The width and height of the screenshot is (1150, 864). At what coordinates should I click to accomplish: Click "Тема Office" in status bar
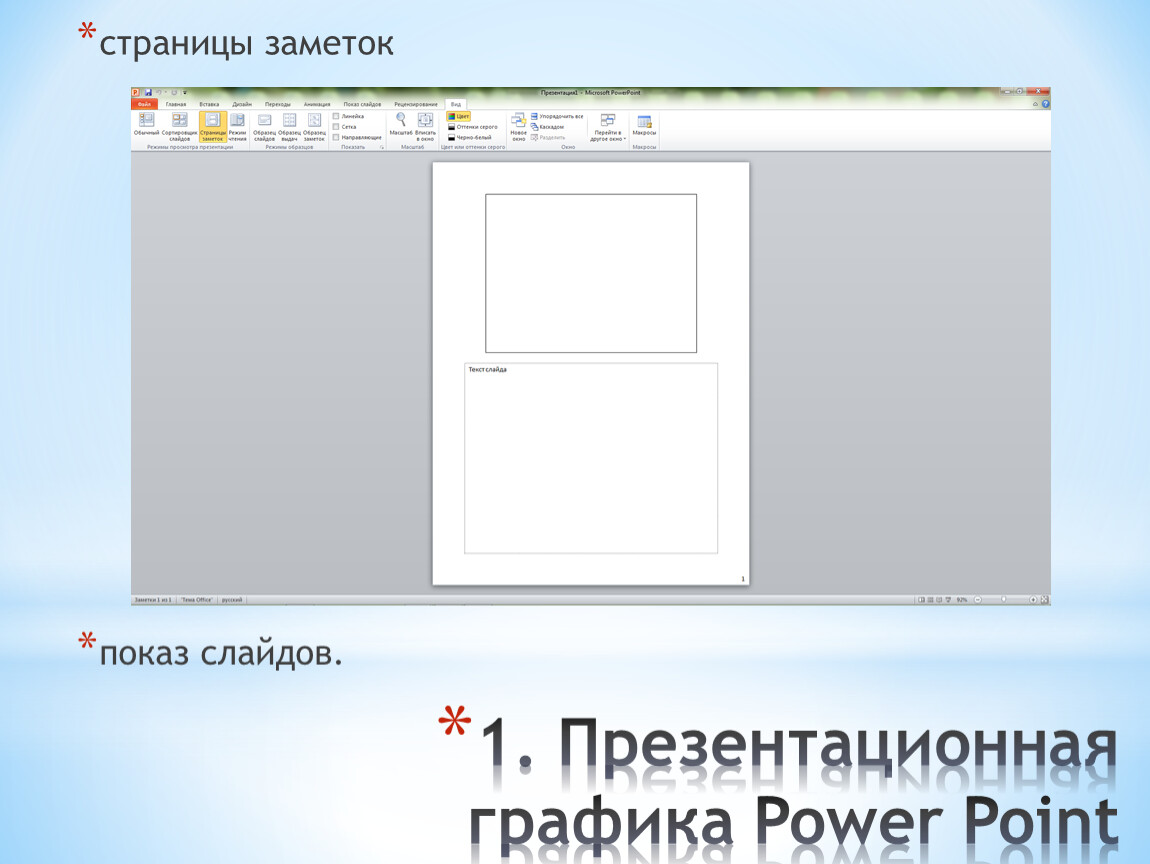(x=197, y=600)
